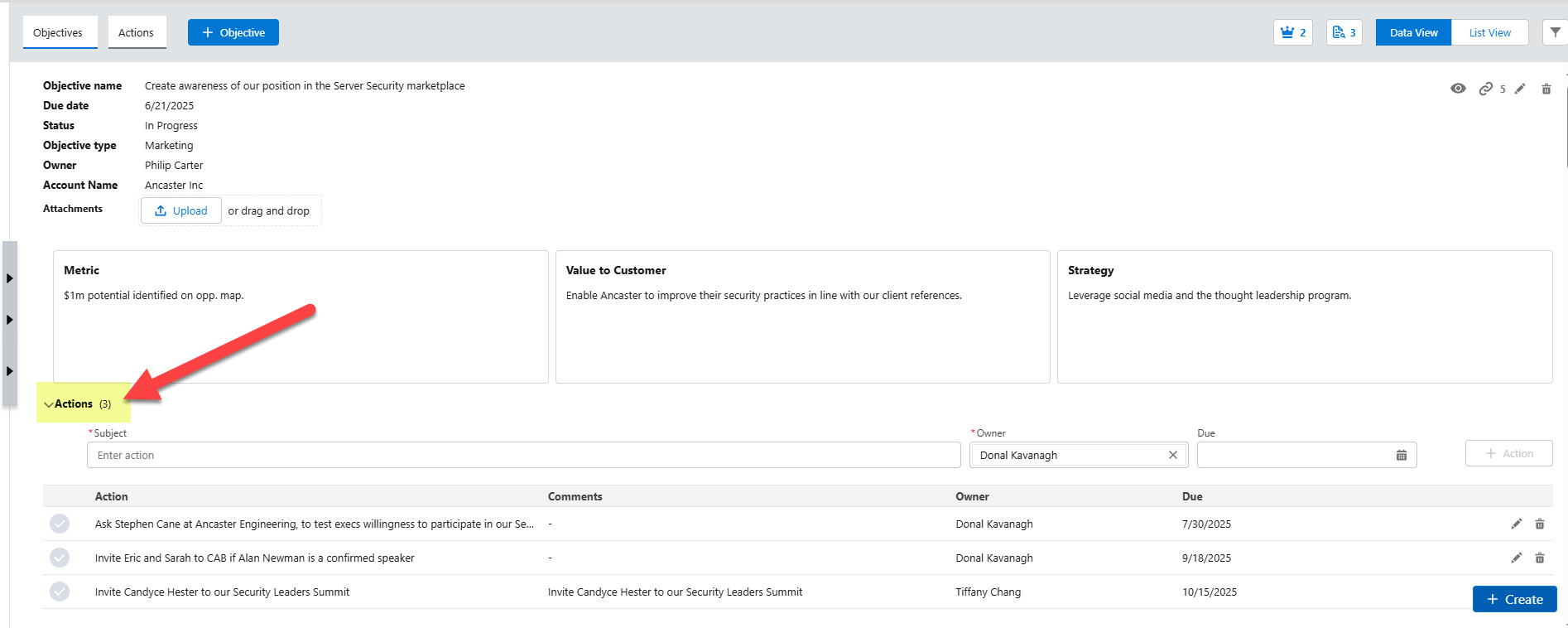Mark Invite Eric and Sarah action complete
1568x628 pixels.
pyautogui.click(x=60, y=558)
